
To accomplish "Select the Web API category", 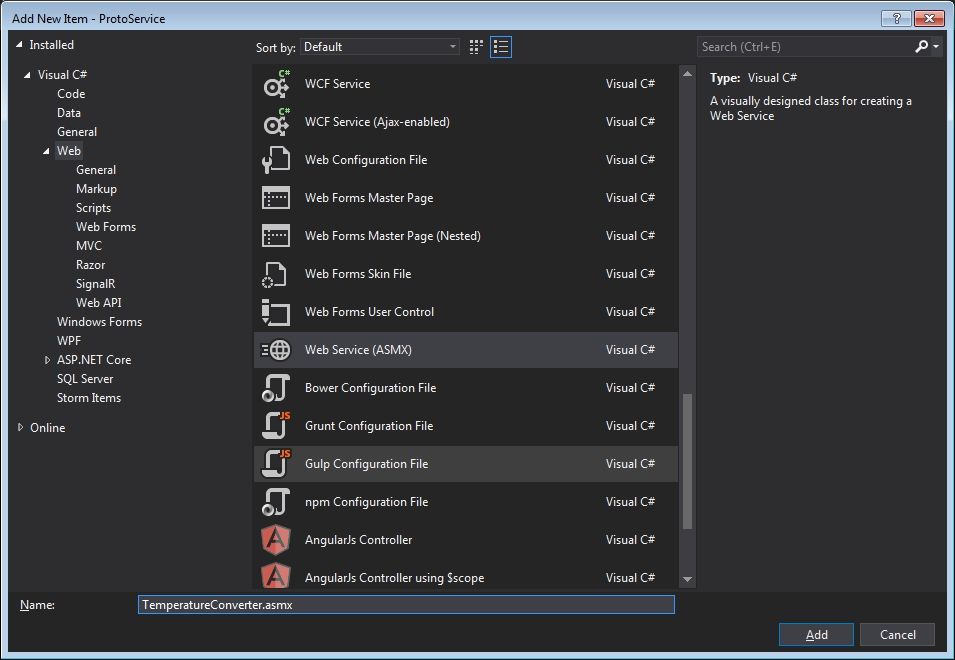I will [99, 303].
